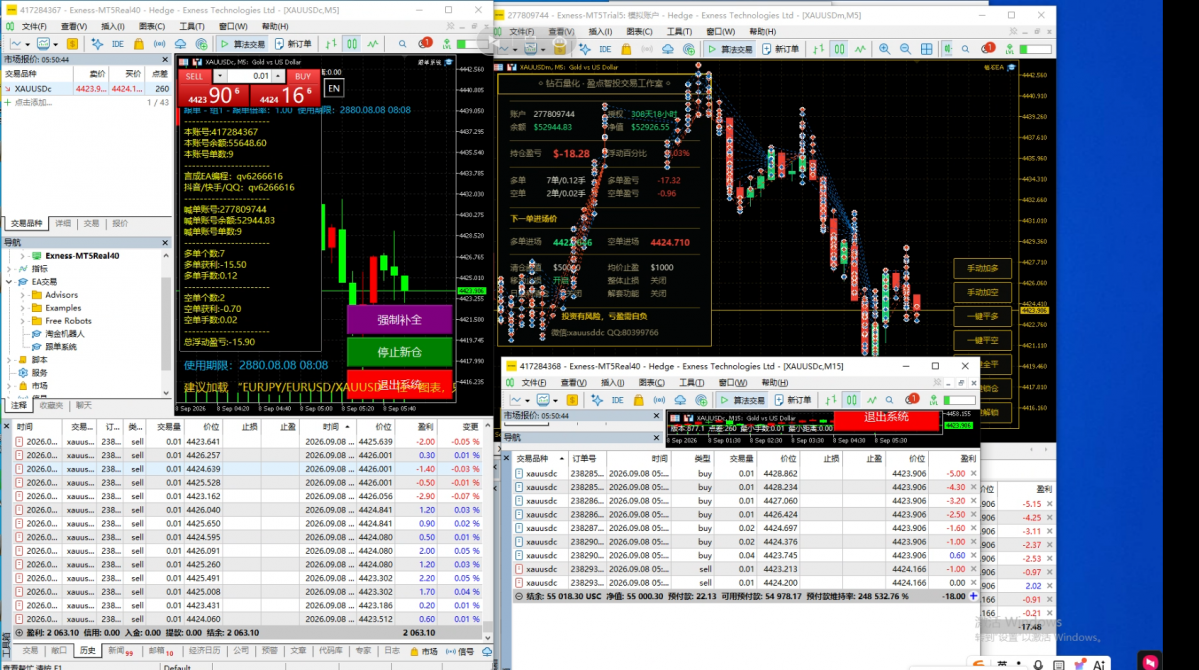
Task: Toggle EN language button on left chart
Action: pyautogui.click(x=334, y=89)
